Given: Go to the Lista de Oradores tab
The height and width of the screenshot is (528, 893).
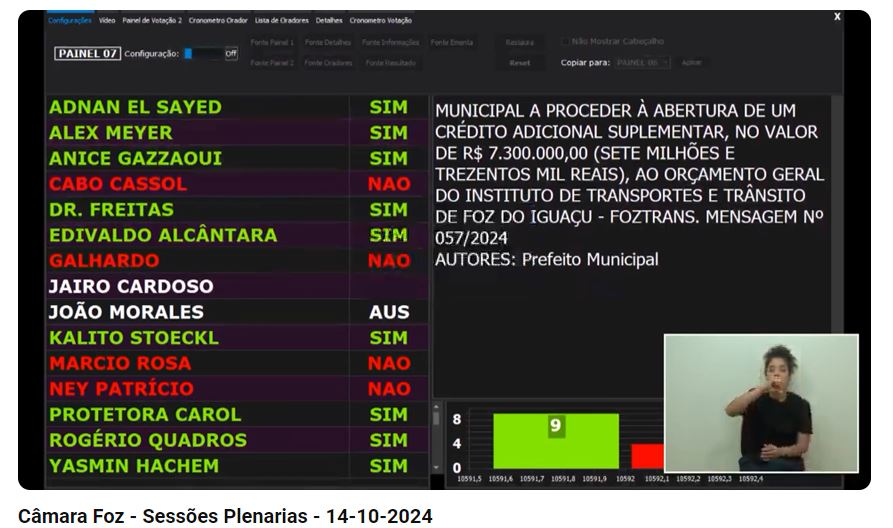Looking at the screenshot, I should [282, 20].
